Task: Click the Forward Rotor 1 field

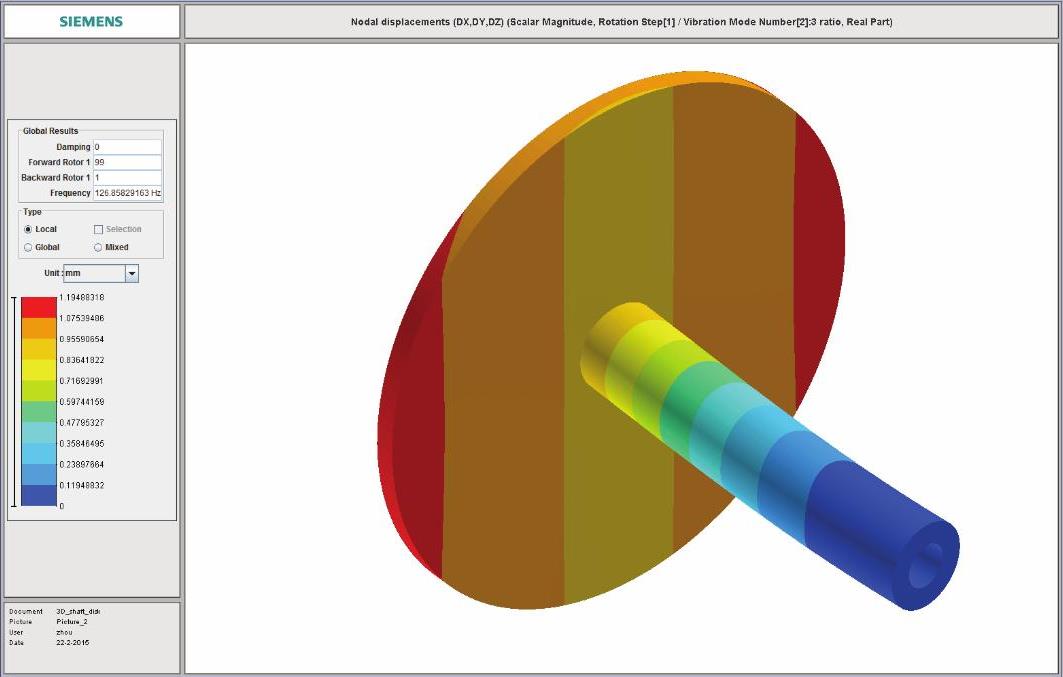Action: (127, 162)
